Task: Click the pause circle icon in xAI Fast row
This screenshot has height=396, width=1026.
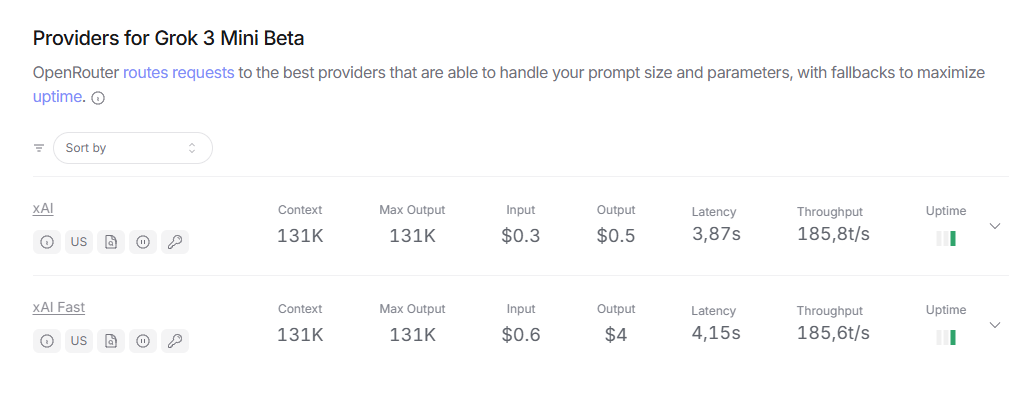Action: (143, 341)
